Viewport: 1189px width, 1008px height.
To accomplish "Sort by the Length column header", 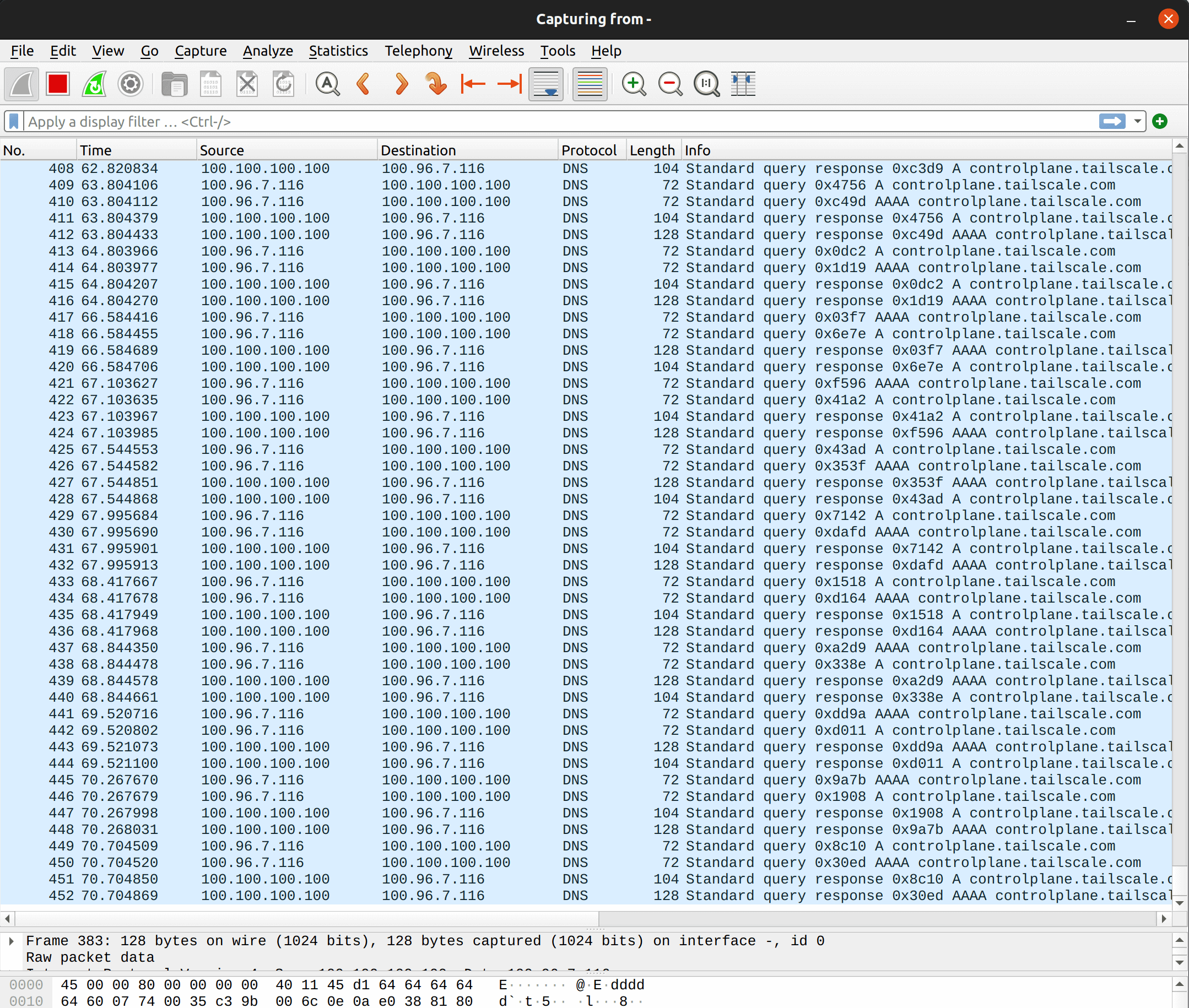I will point(654,150).
